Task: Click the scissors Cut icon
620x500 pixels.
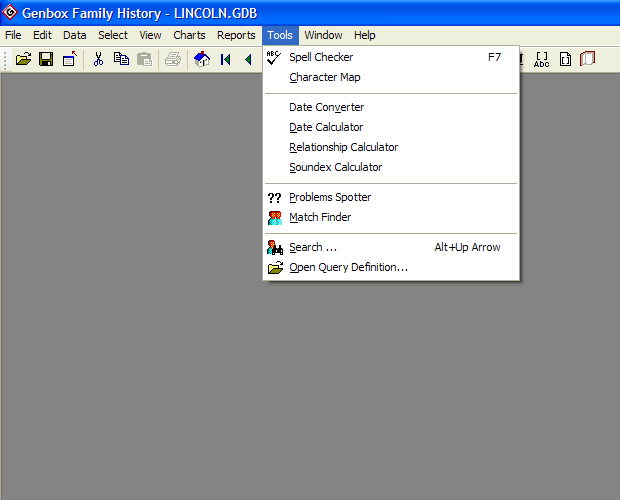Action: [98, 59]
